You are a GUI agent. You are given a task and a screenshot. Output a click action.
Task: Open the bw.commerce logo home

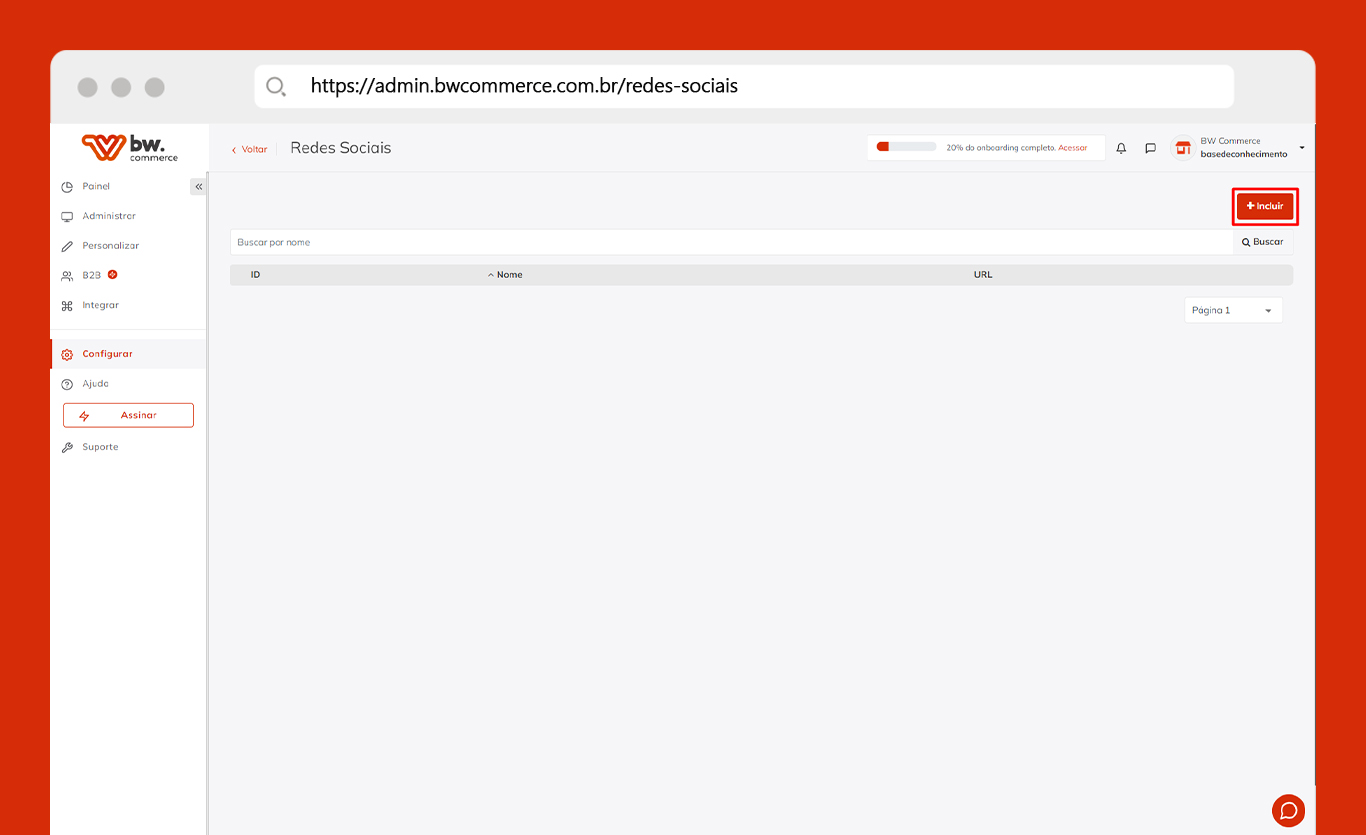click(130, 147)
